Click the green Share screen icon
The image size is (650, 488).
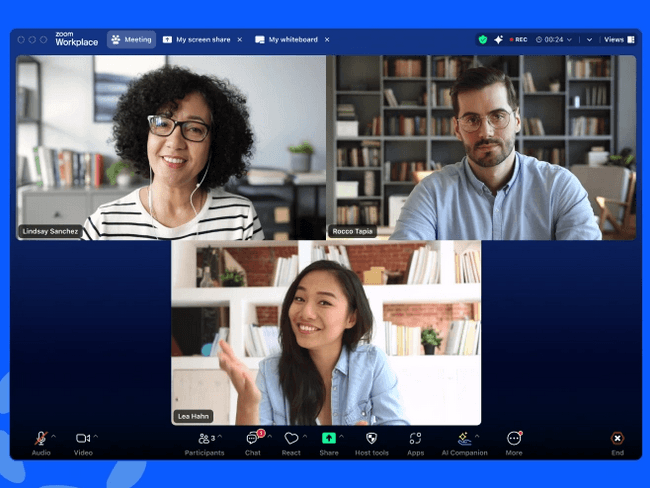point(329,438)
